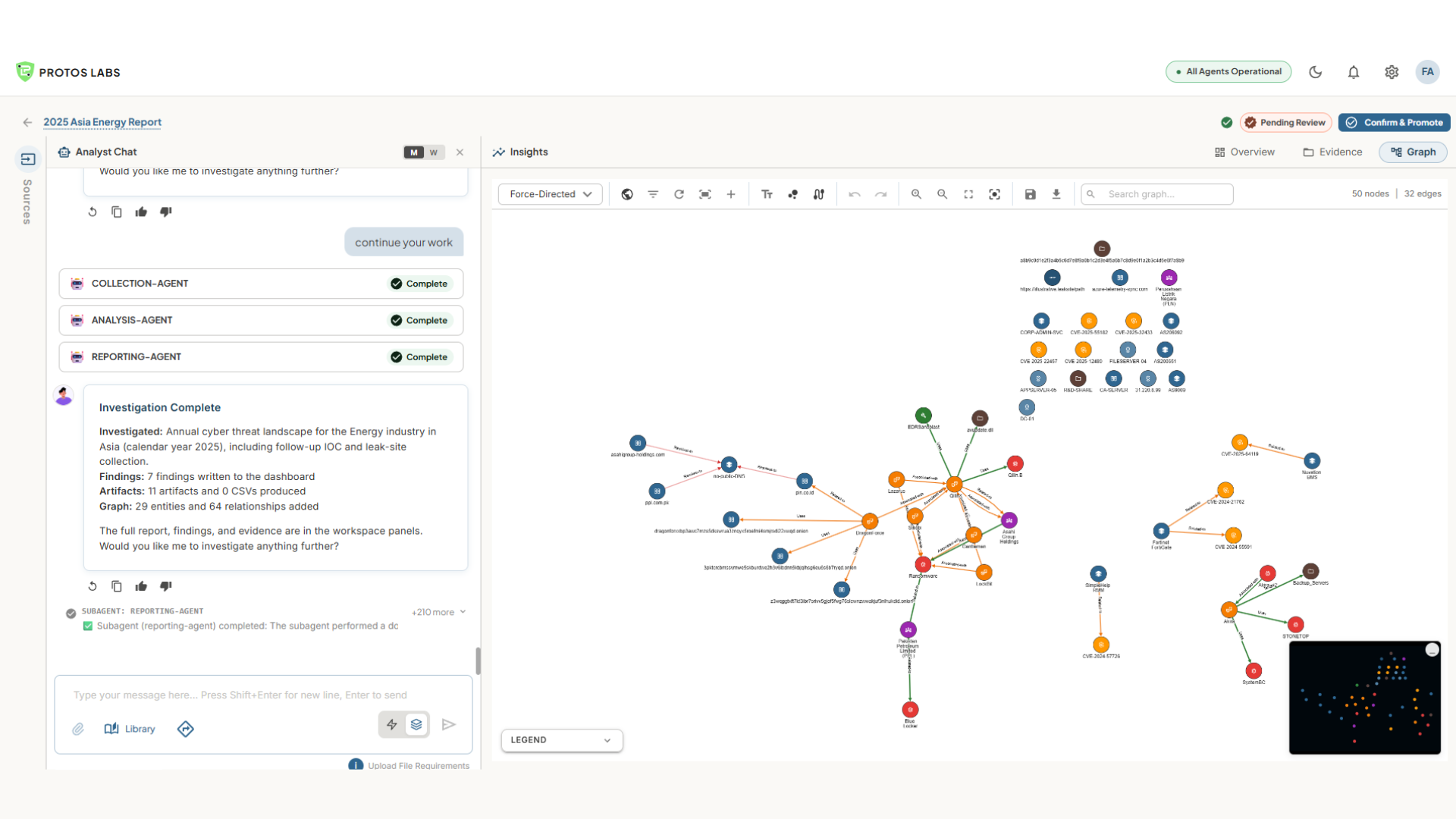Click the Insights panel header

point(520,152)
